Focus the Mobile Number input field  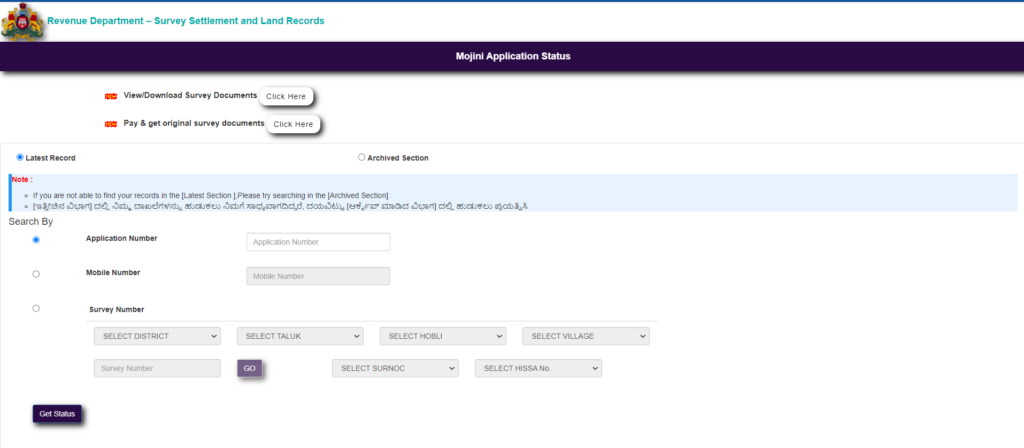(318, 276)
